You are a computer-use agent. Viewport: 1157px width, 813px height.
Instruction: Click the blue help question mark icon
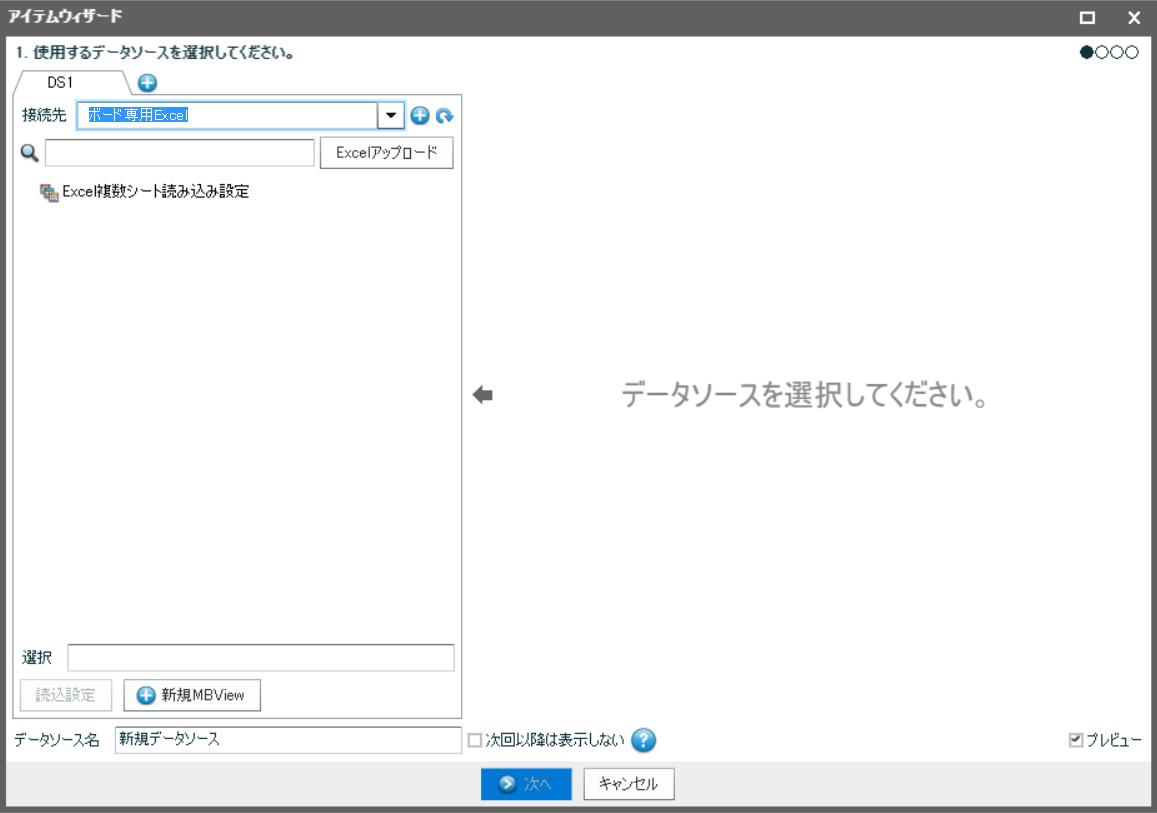(643, 740)
